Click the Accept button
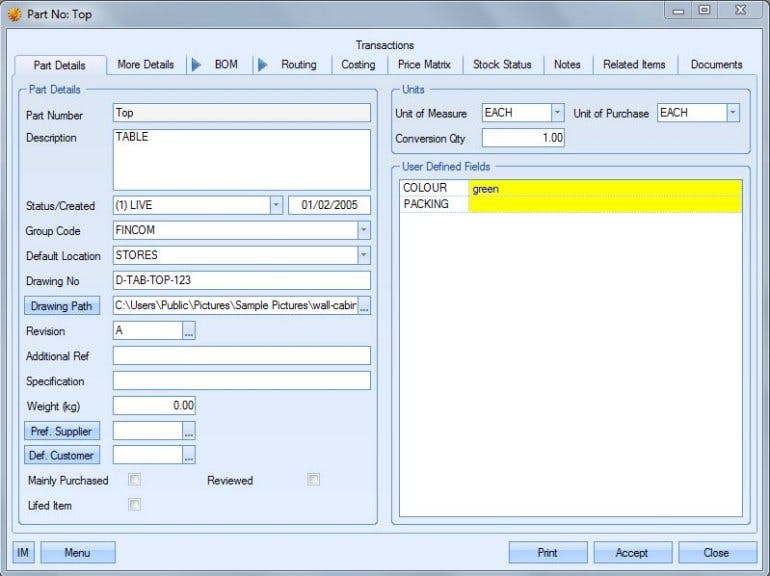Image resolution: width=770 pixels, height=576 pixels. pos(632,552)
